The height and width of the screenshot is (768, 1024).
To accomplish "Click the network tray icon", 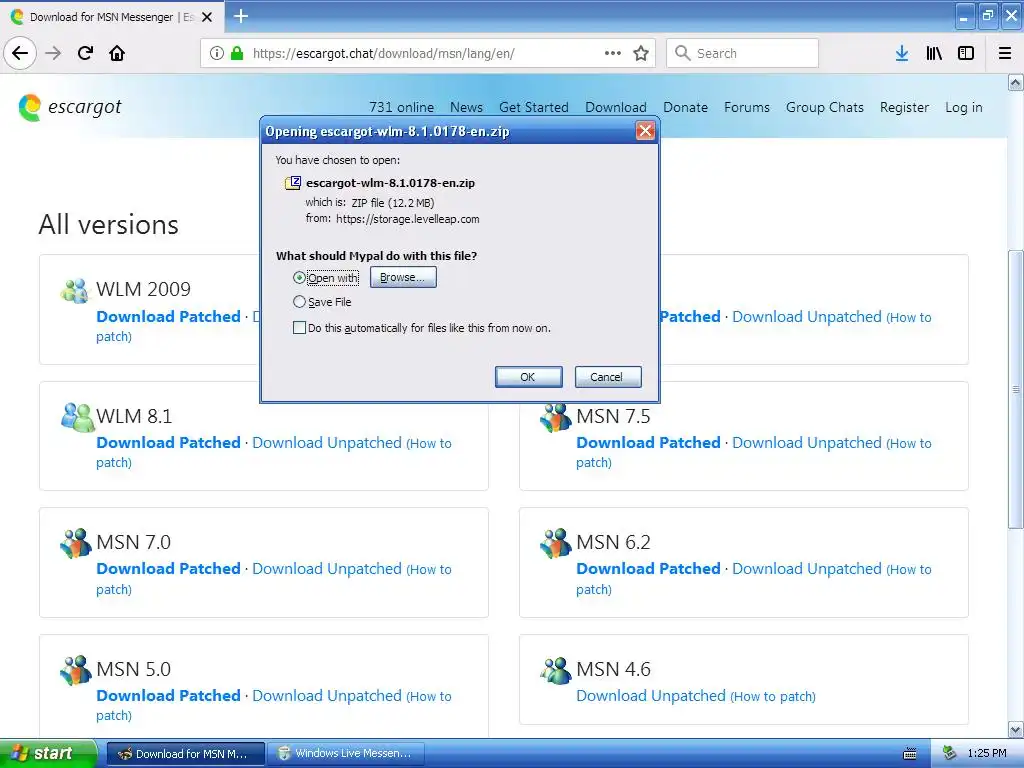I will tap(950, 753).
